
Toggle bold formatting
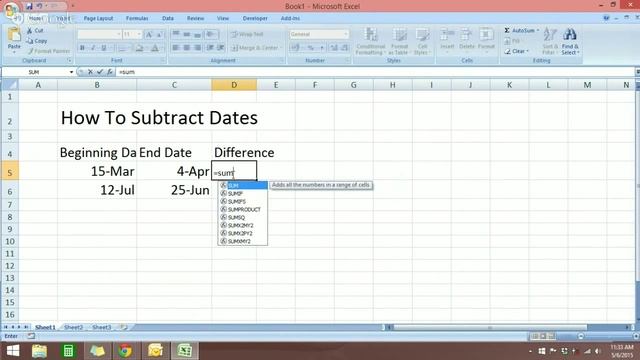[82, 48]
